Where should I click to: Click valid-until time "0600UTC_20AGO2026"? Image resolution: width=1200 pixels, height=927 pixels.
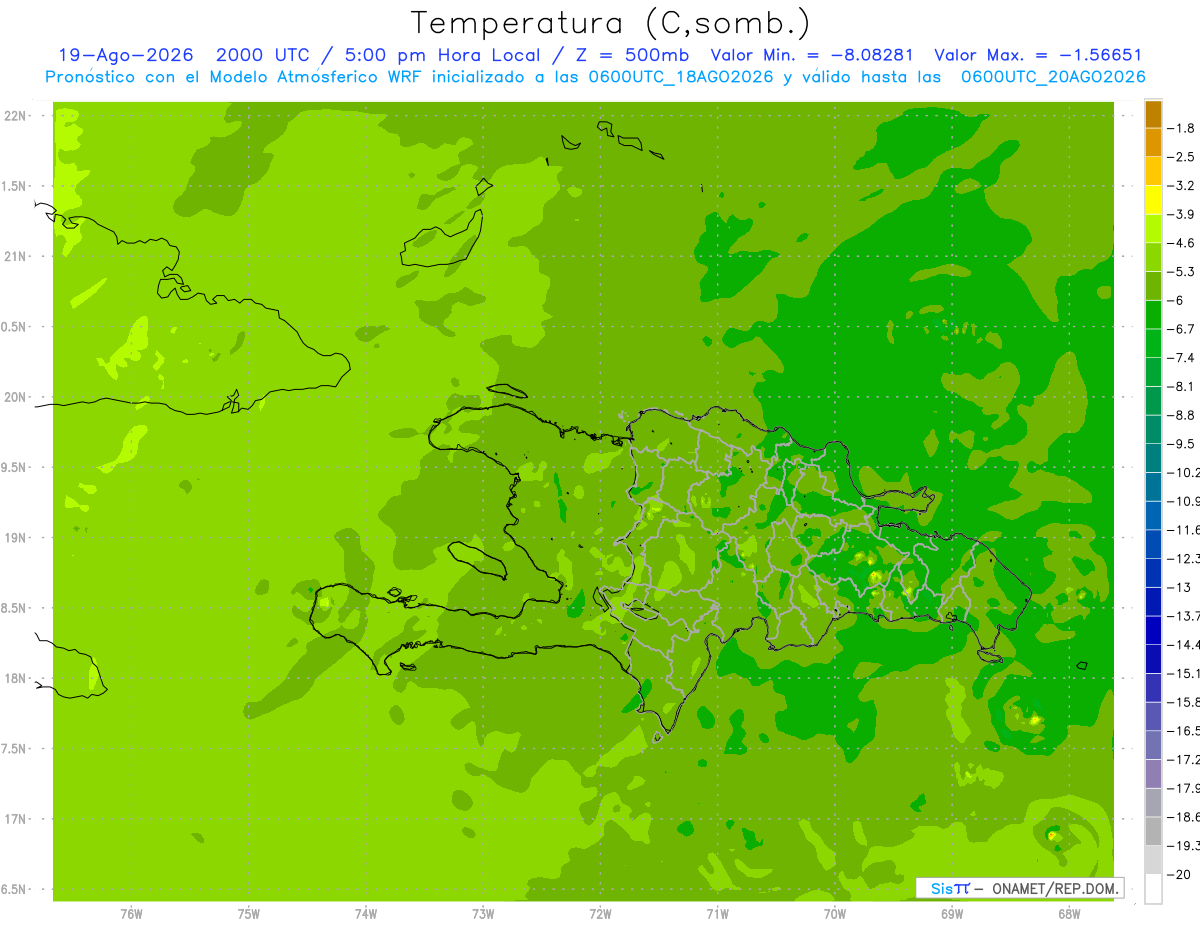tap(1053, 77)
